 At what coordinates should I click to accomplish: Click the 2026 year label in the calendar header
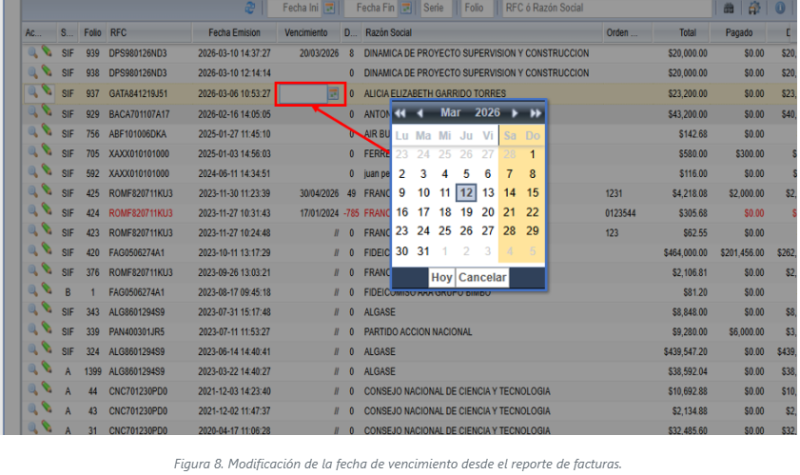point(487,113)
